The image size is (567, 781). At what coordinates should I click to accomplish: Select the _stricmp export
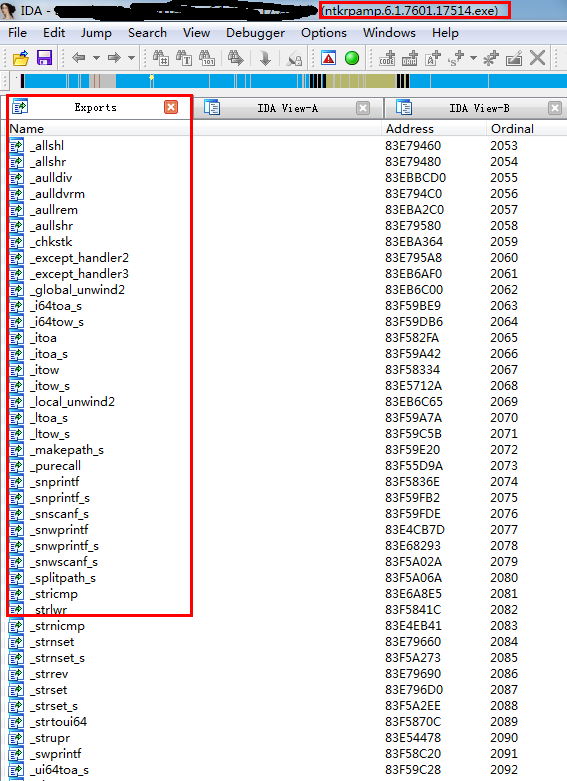[x=55, y=594]
